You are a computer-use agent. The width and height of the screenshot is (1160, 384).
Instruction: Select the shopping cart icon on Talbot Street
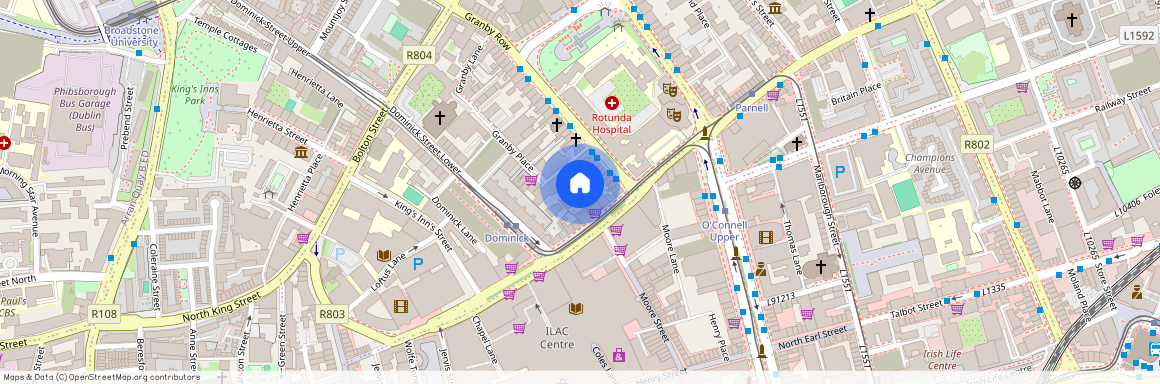957,309
